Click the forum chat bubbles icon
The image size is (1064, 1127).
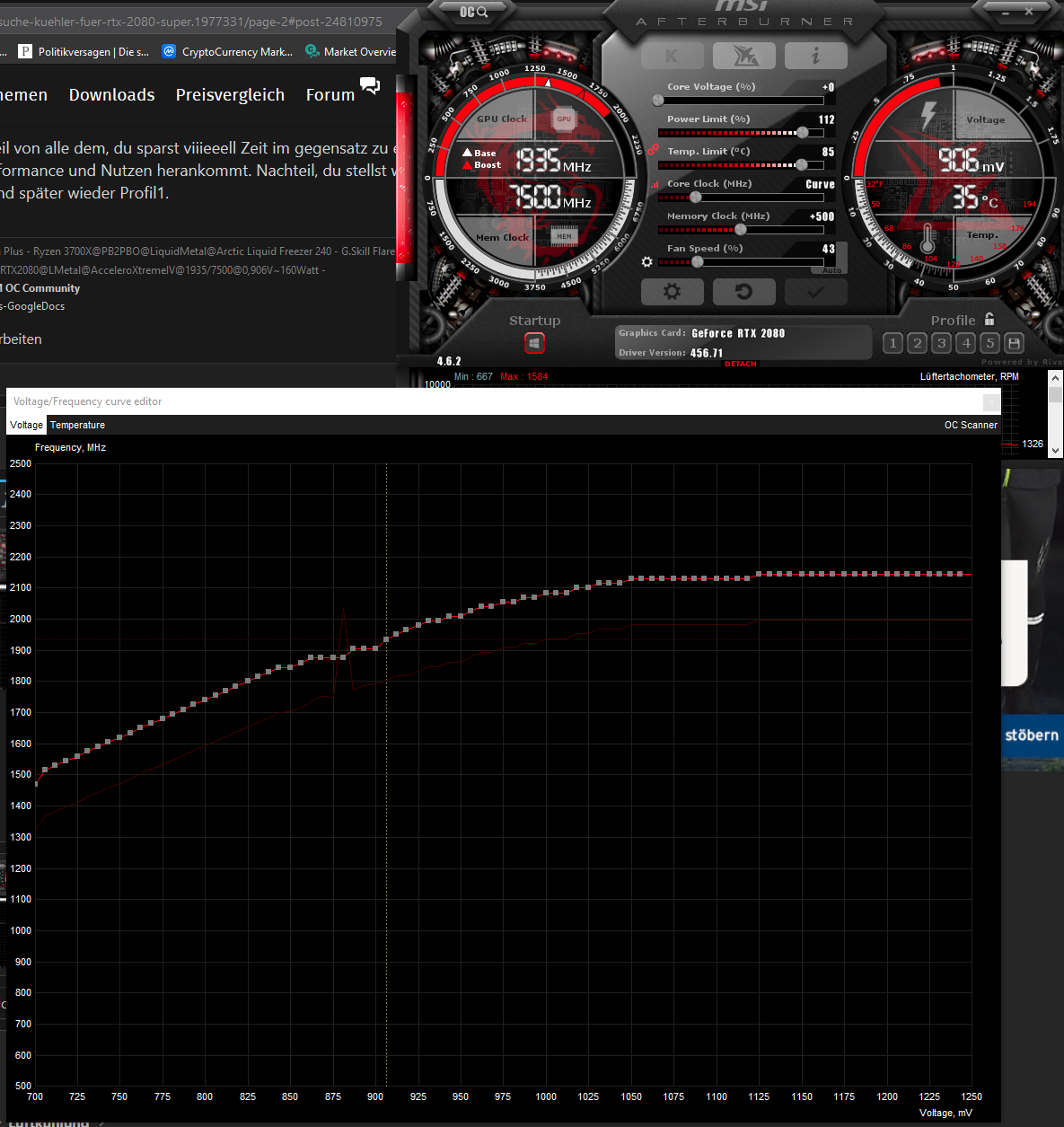[370, 85]
